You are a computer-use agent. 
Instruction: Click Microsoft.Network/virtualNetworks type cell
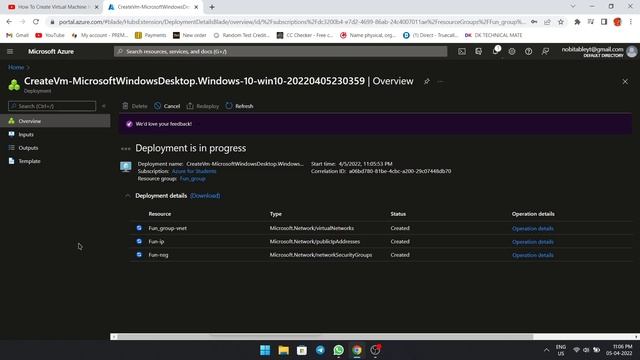tap(312, 228)
